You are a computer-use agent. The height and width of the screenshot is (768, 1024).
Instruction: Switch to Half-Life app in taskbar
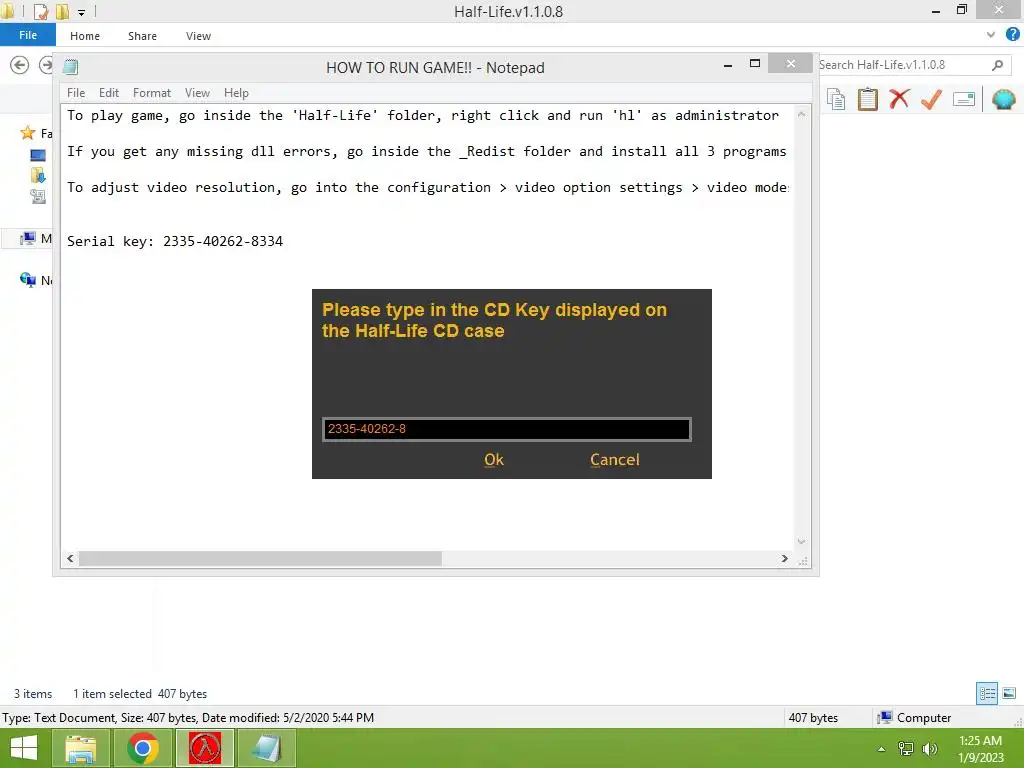click(x=204, y=748)
